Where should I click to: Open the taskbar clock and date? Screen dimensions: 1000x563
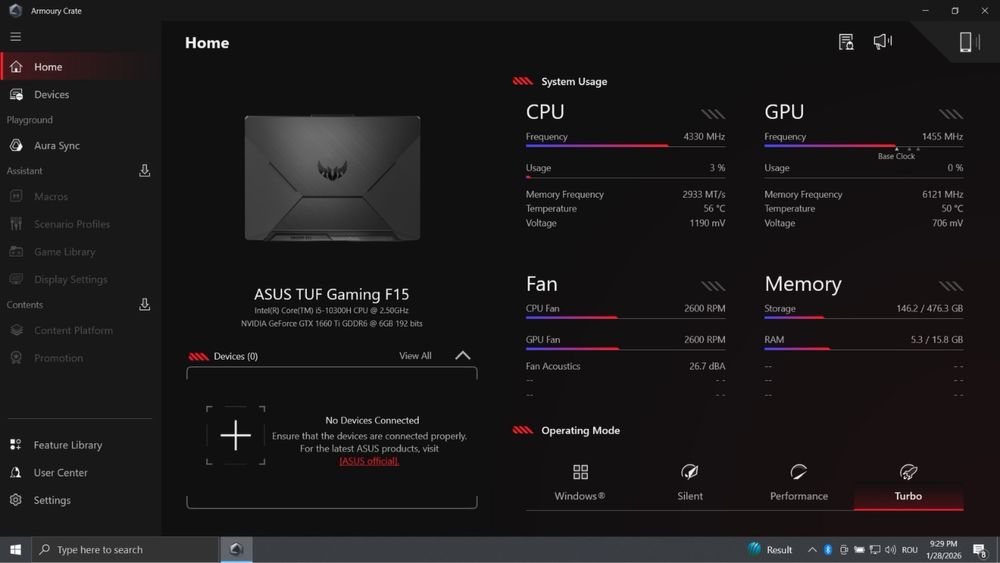[x=944, y=550]
